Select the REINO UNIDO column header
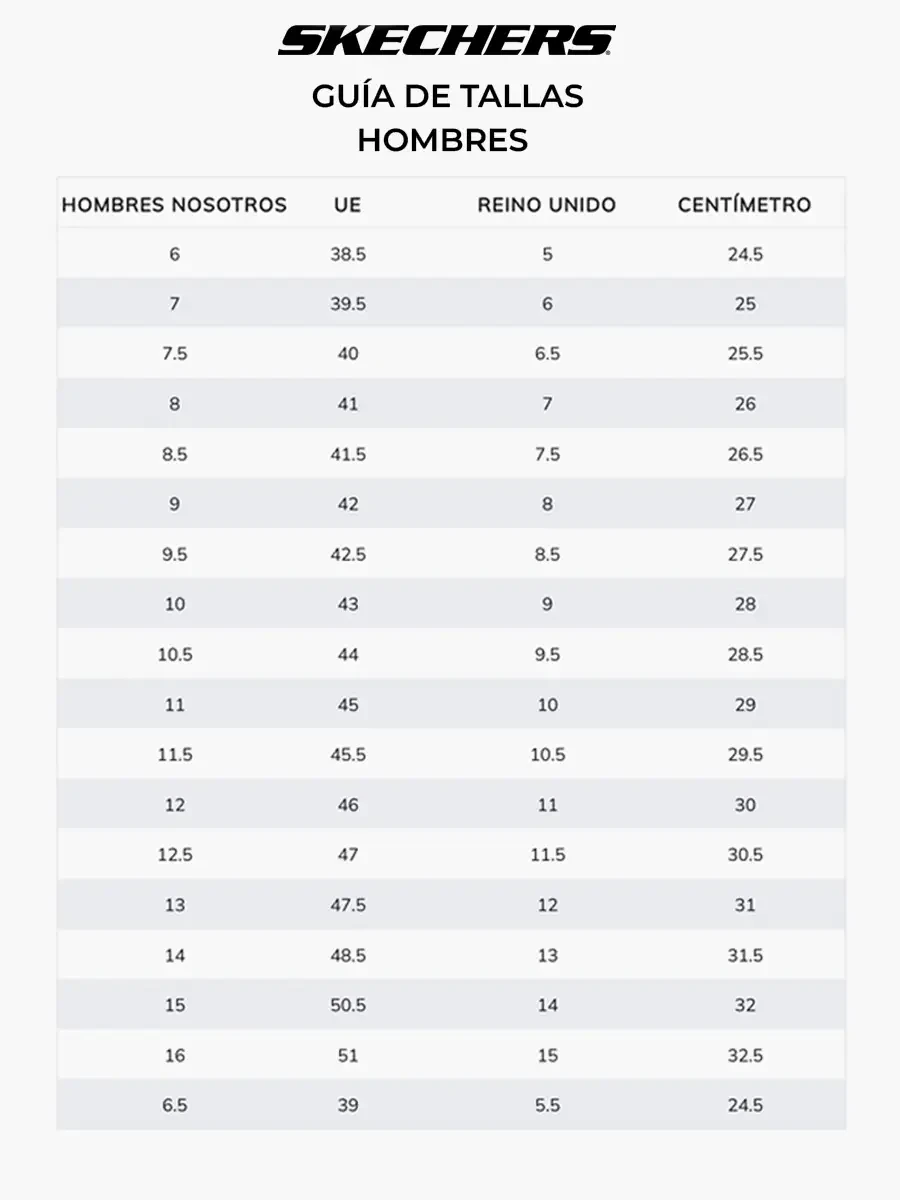This screenshot has width=900, height=1200. pos(547,205)
